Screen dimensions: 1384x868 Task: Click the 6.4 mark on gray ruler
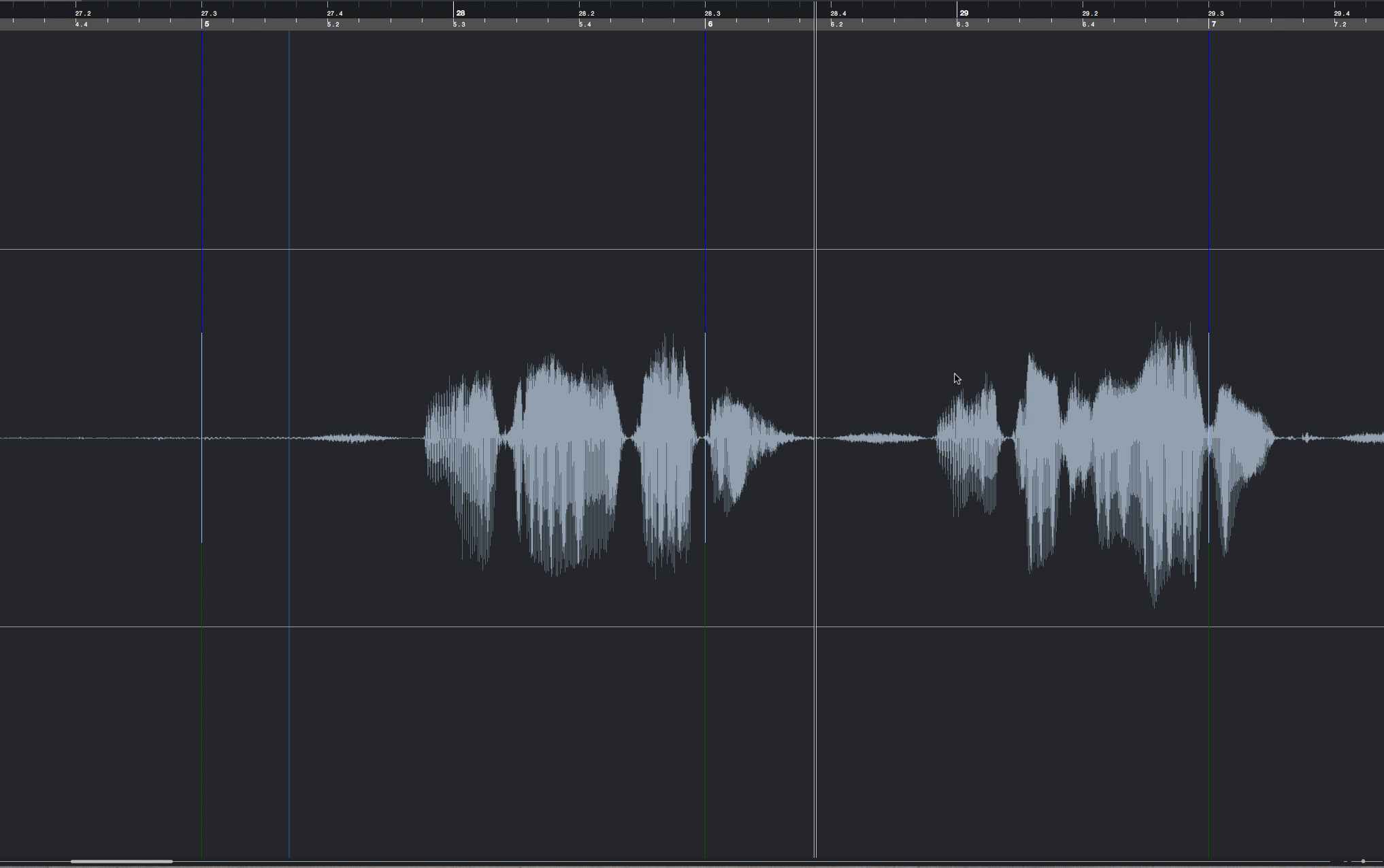click(1088, 24)
